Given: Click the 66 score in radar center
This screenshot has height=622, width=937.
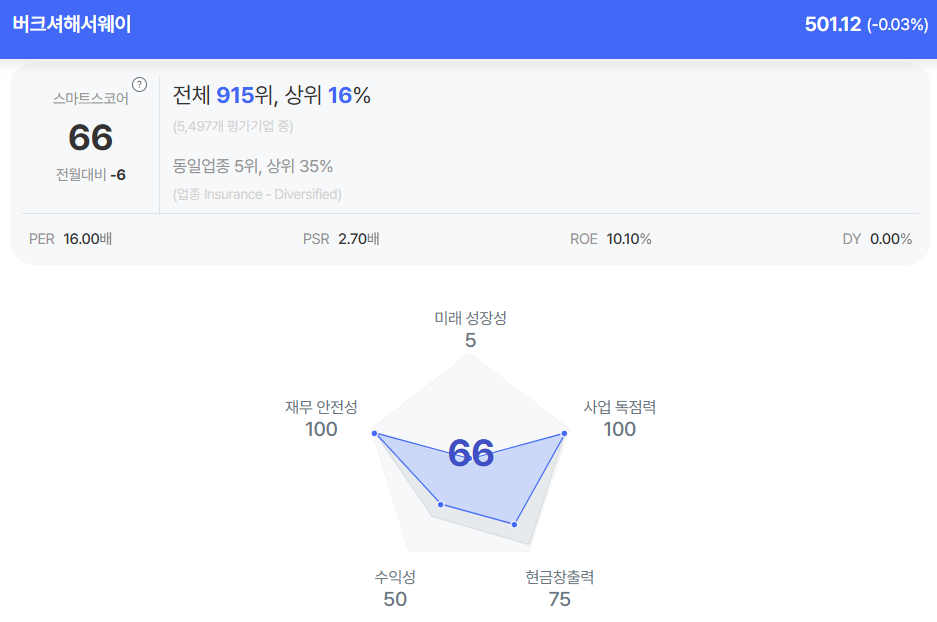Looking at the screenshot, I should (471, 453).
